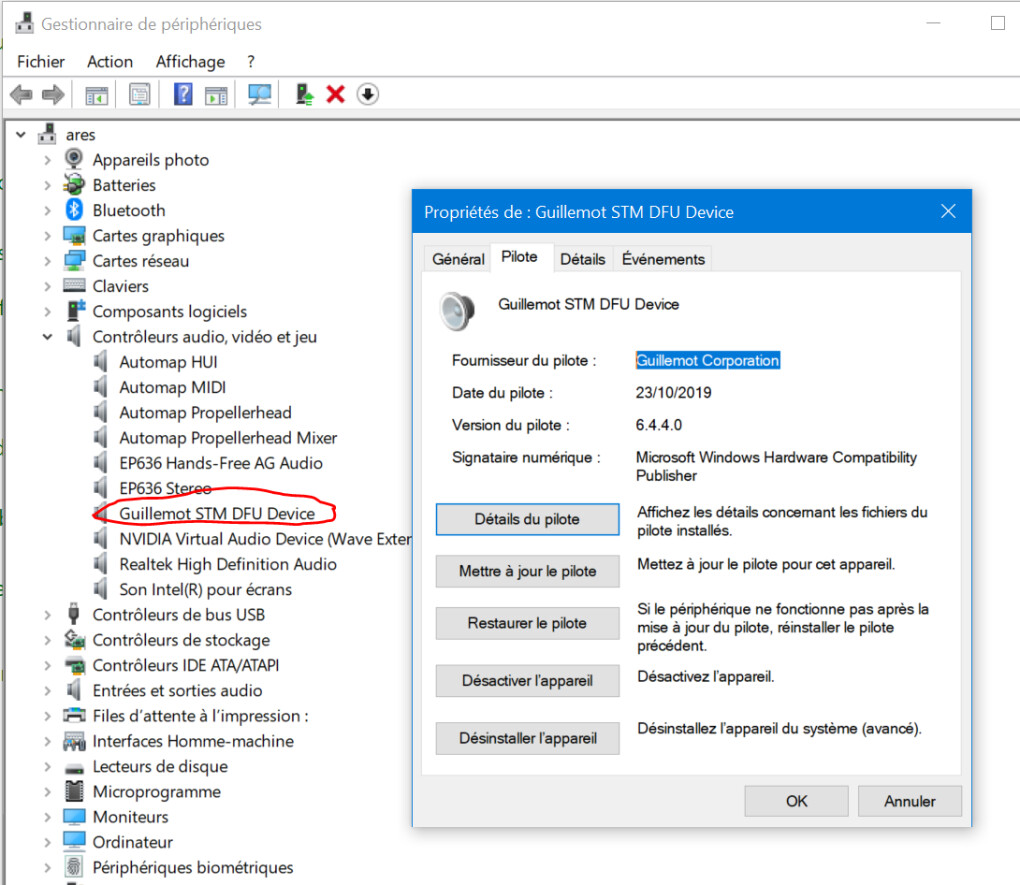Viewport: 1020px width, 885px height.
Task: Open the Action menu
Action: click(110, 62)
